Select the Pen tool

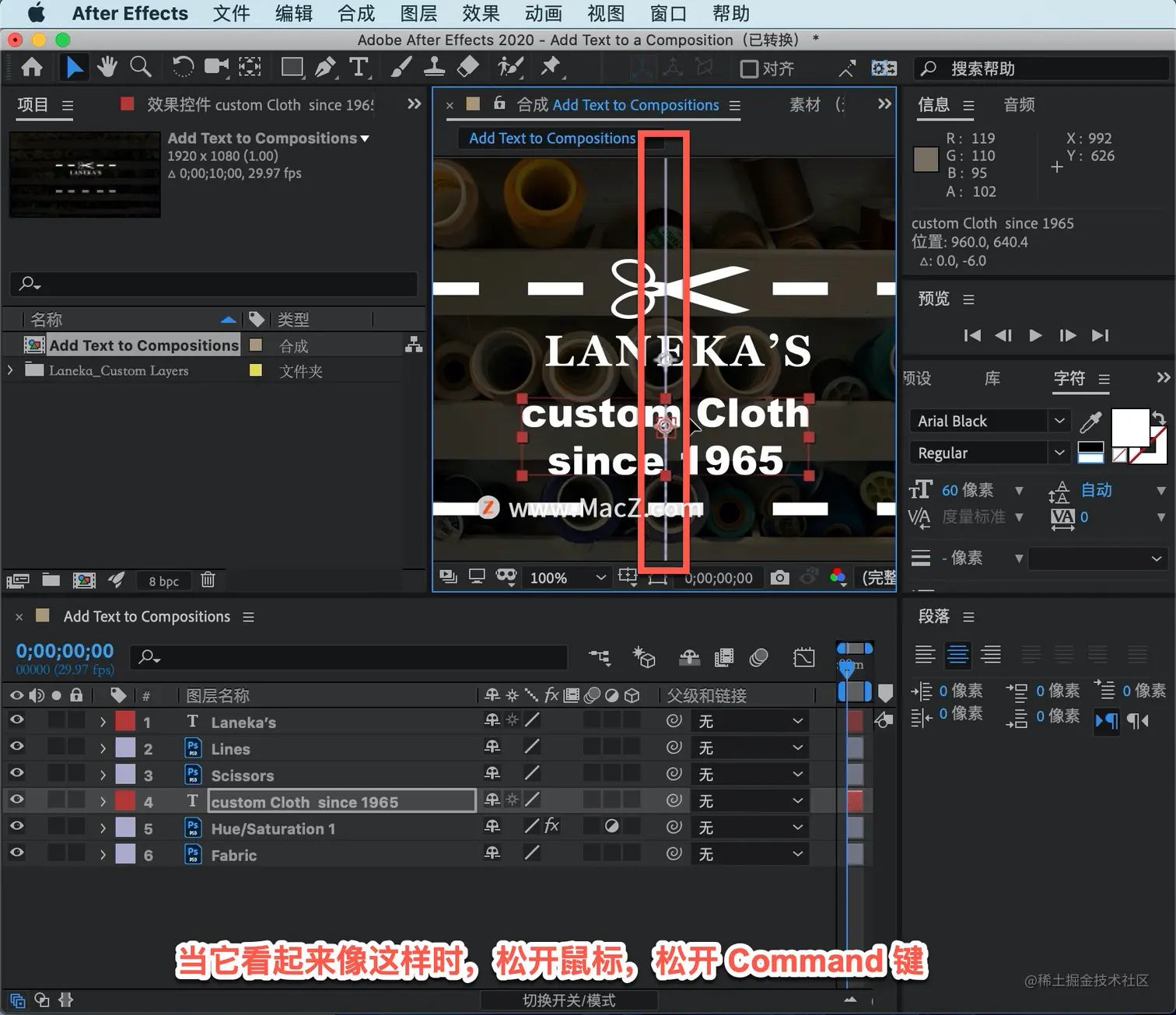tap(325, 68)
